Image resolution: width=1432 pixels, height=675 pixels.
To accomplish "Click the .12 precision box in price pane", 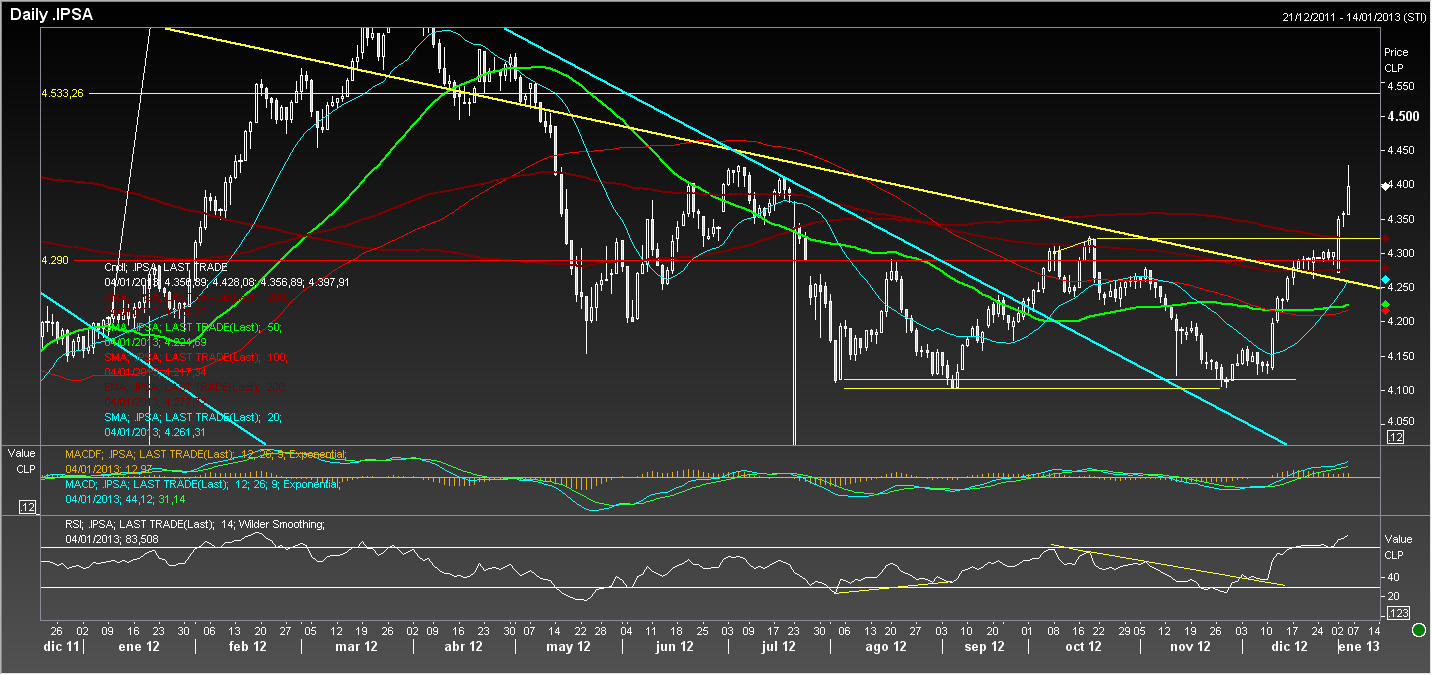I will tap(1396, 437).
